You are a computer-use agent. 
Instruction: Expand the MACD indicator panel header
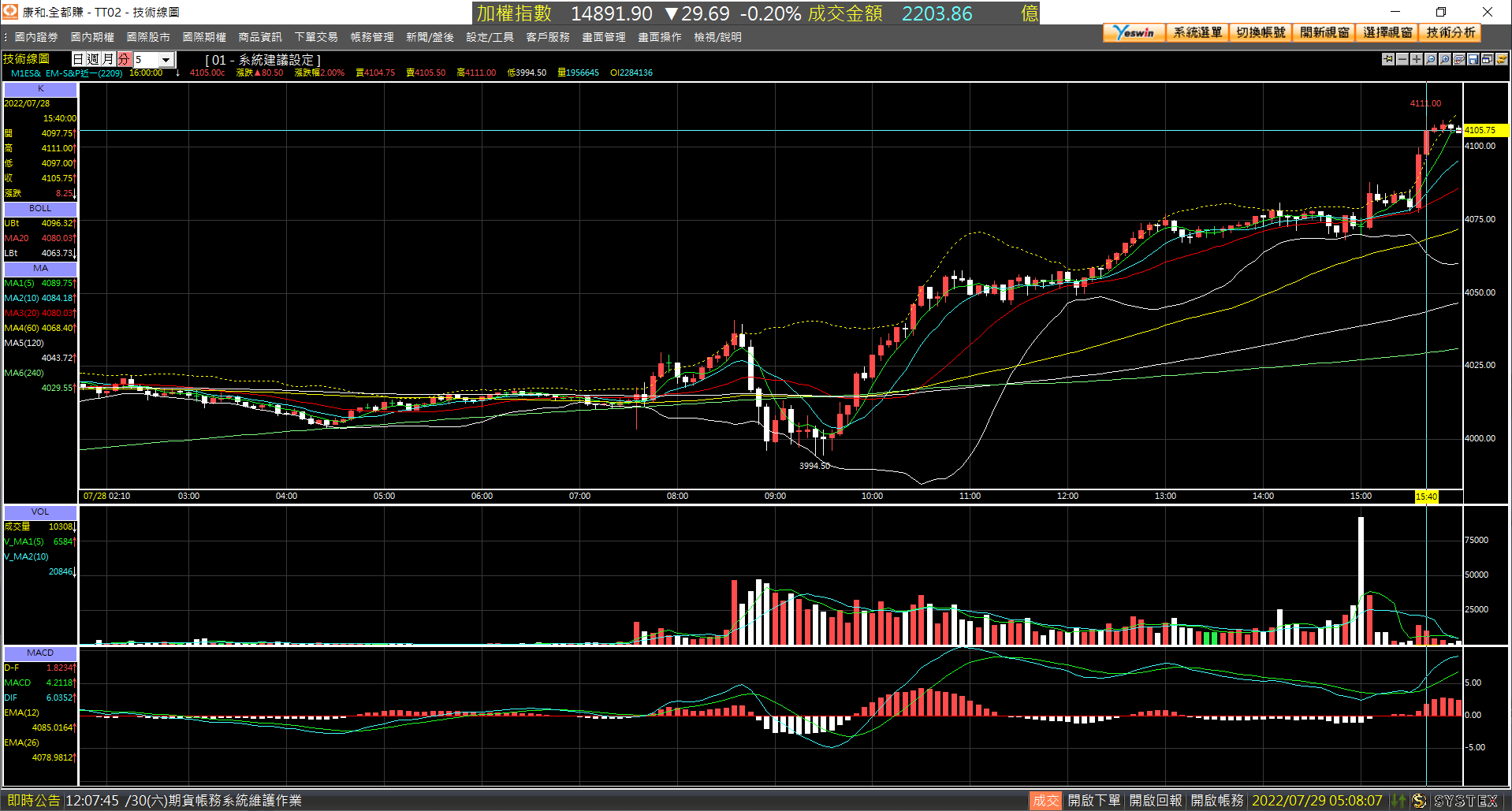[40, 653]
